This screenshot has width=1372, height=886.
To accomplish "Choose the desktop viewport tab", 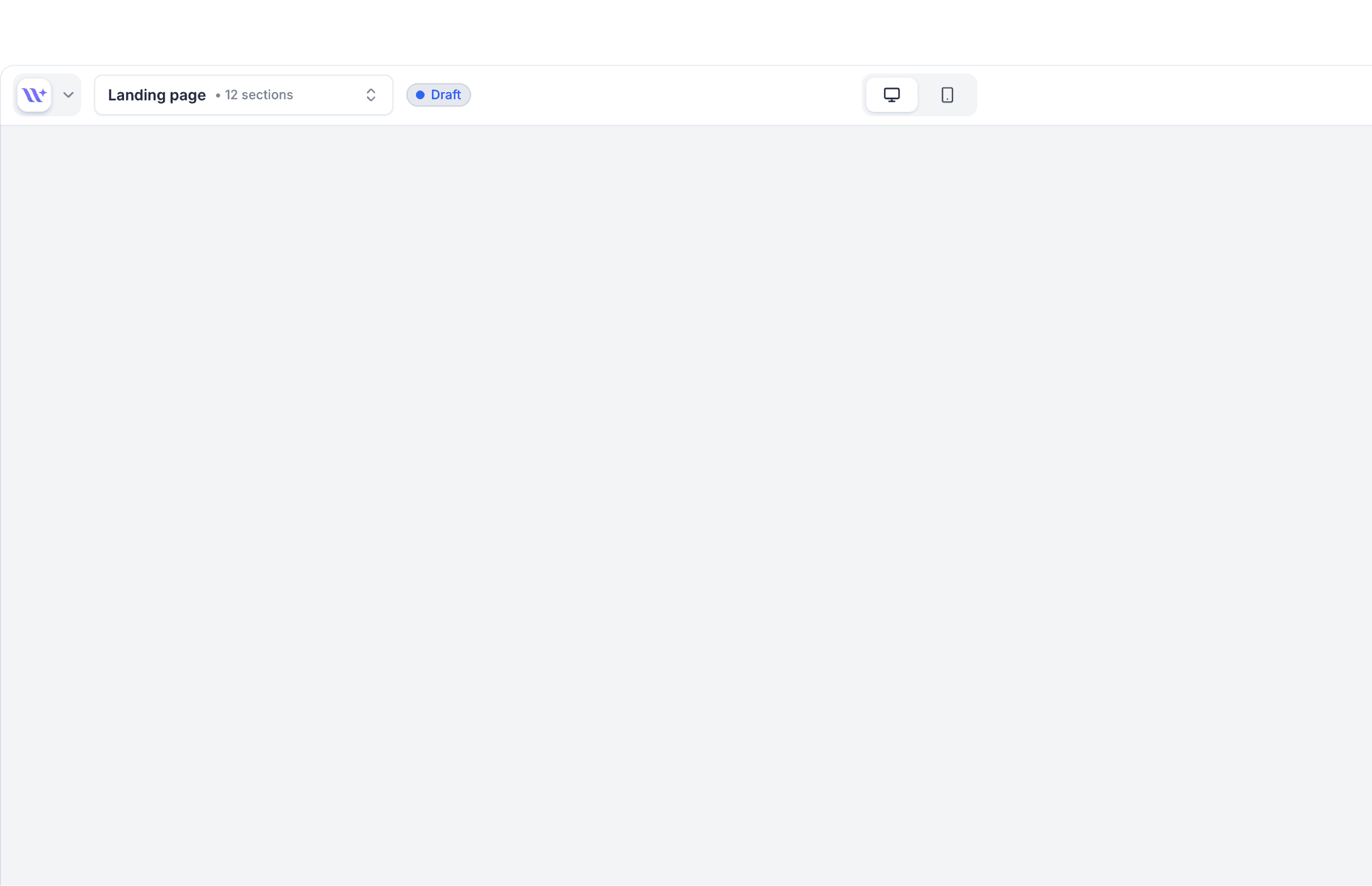I will 891,95.
